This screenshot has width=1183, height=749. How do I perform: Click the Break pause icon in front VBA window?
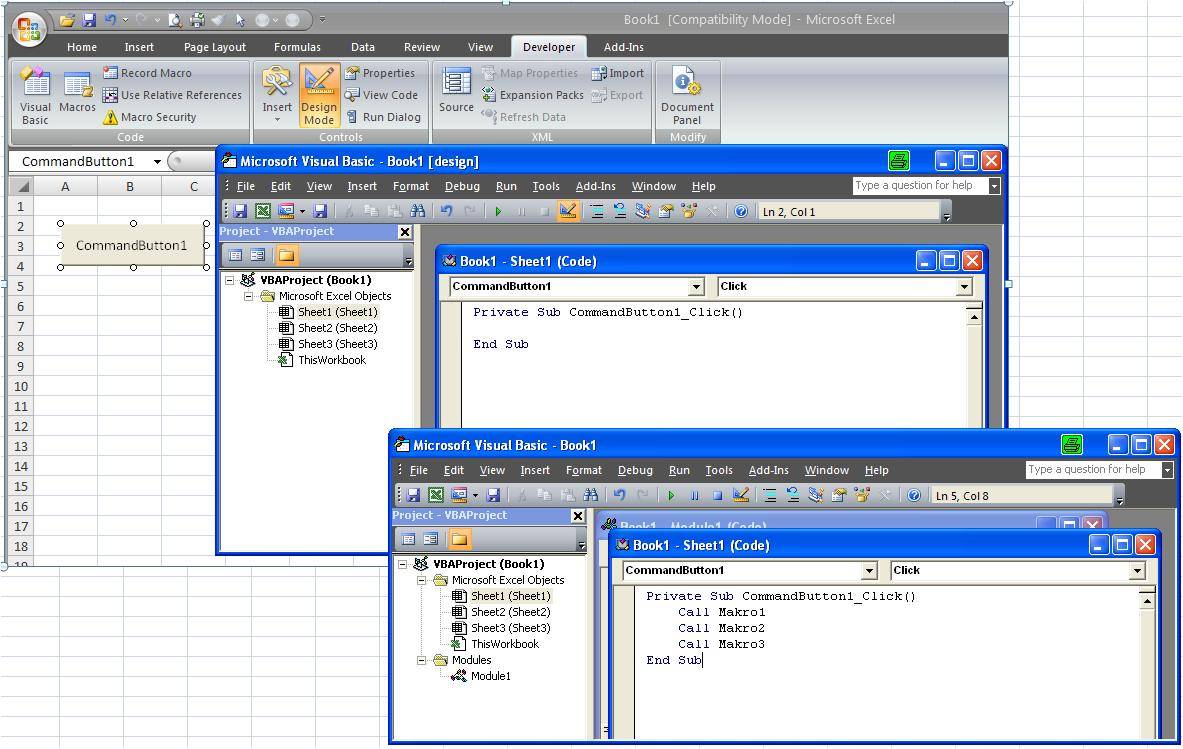tap(694, 496)
